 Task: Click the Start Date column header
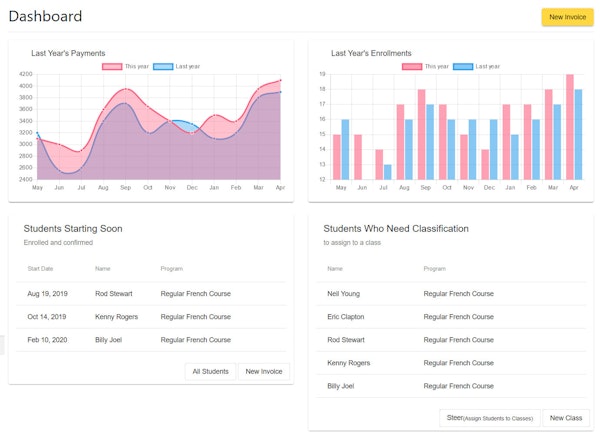point(41,269)
